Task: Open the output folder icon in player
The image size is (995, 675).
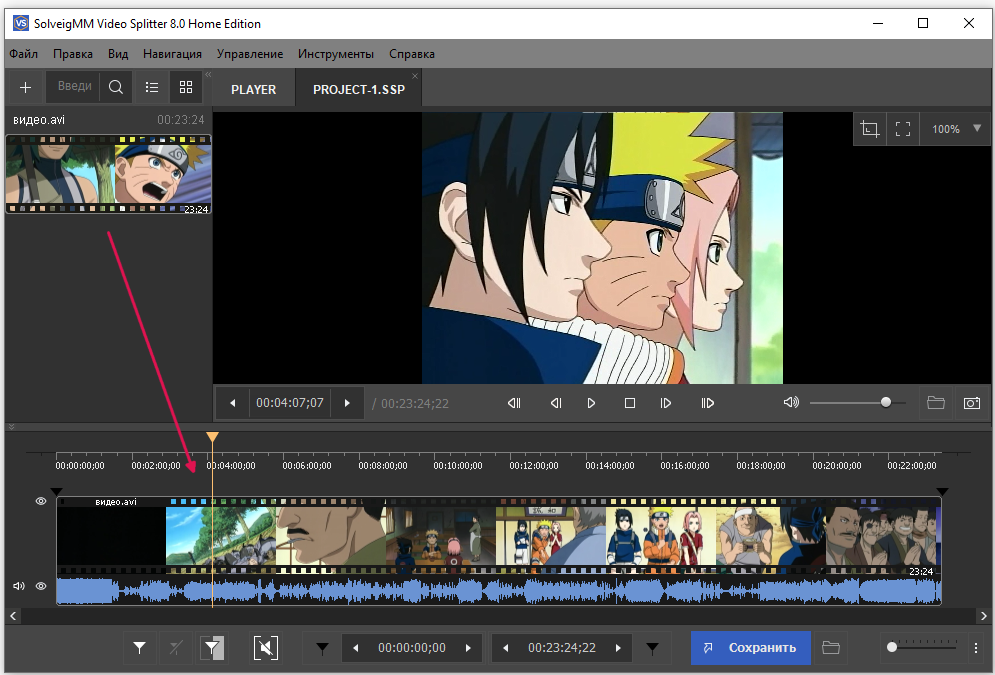Action: pyautogui.click(x=935, y=403)
